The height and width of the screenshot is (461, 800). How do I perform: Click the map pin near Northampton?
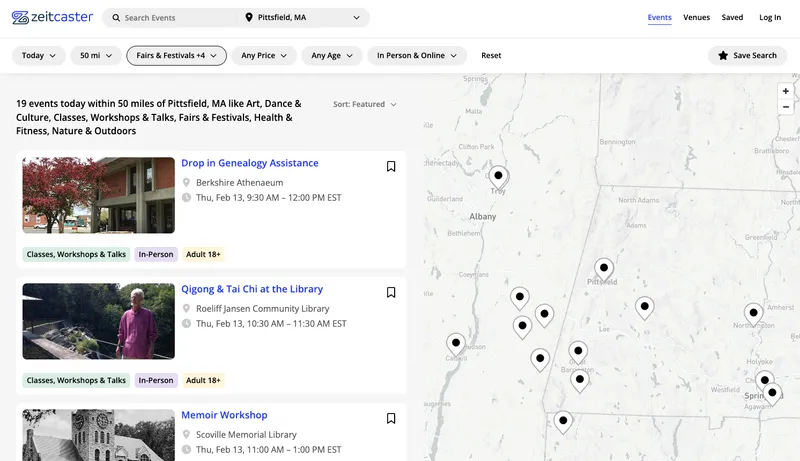pos(753,313)
